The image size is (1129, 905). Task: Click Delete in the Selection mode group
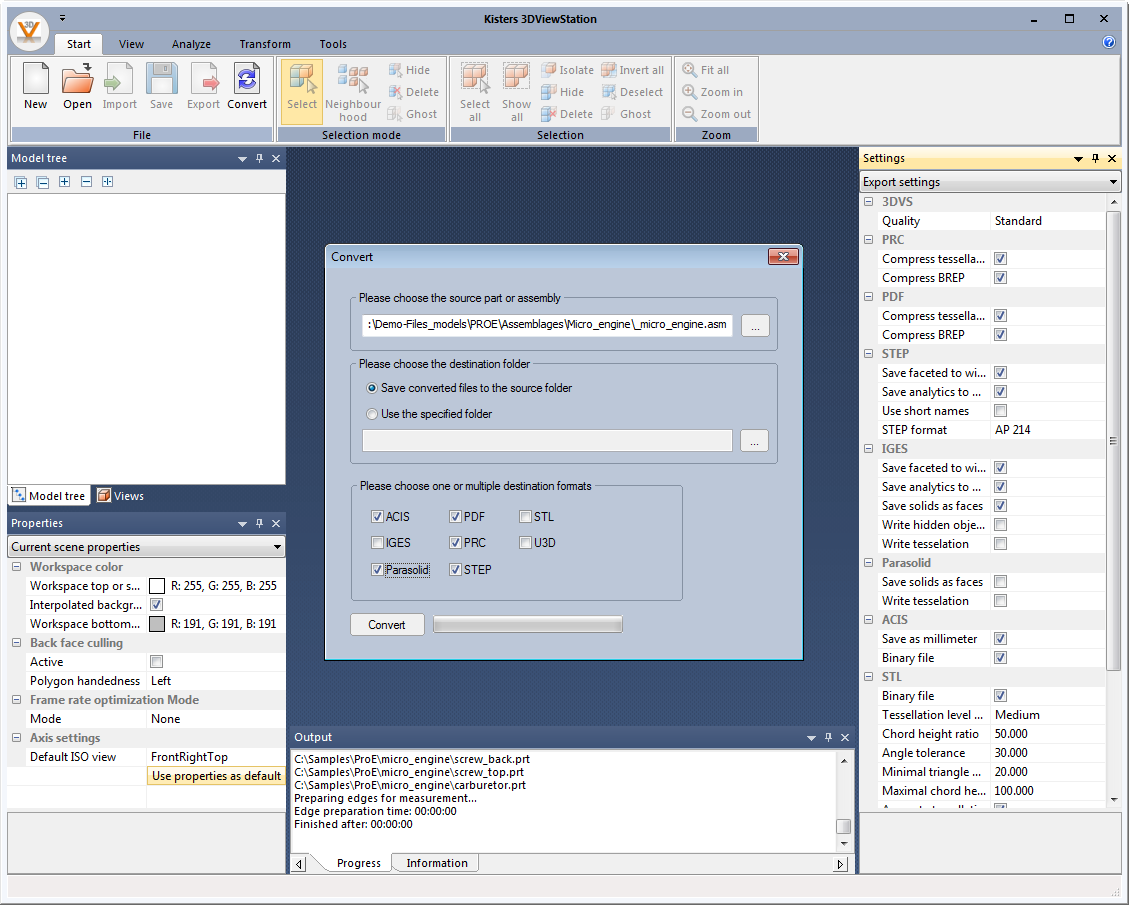coord(413,92)
